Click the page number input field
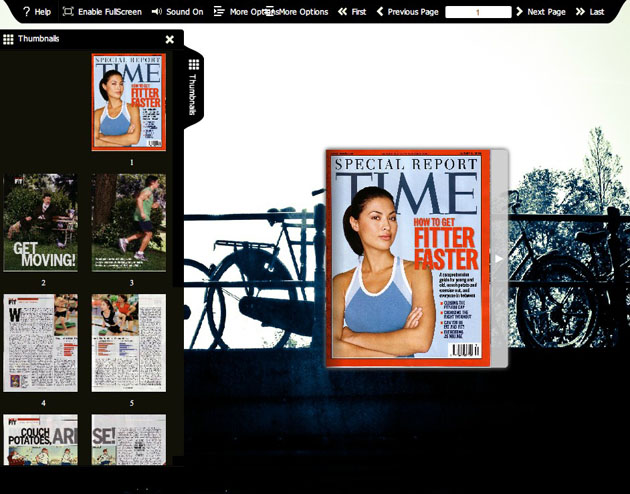 coord(478,12)
